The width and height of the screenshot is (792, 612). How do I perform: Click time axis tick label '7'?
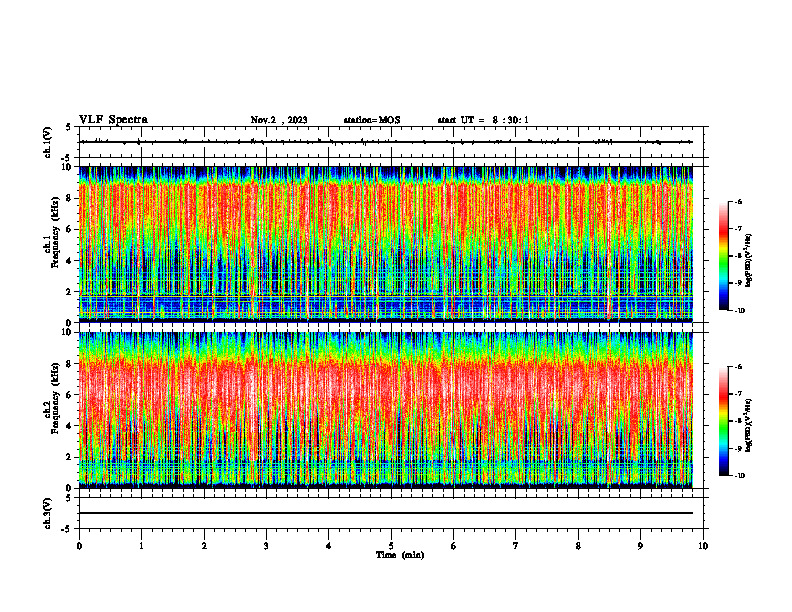click(516, 546)
